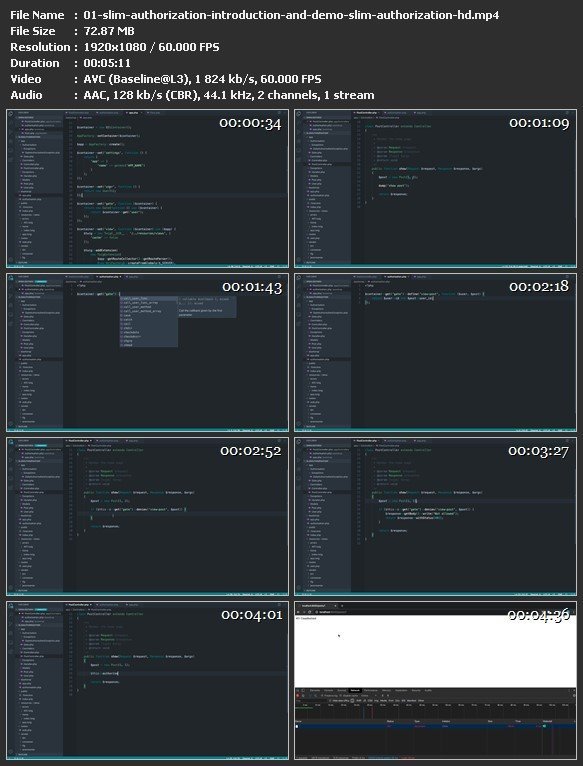Image resolution: width=583 pixels, height=766 pixels.
Task: Click the File Name label
Action: (x=37, y=15)
